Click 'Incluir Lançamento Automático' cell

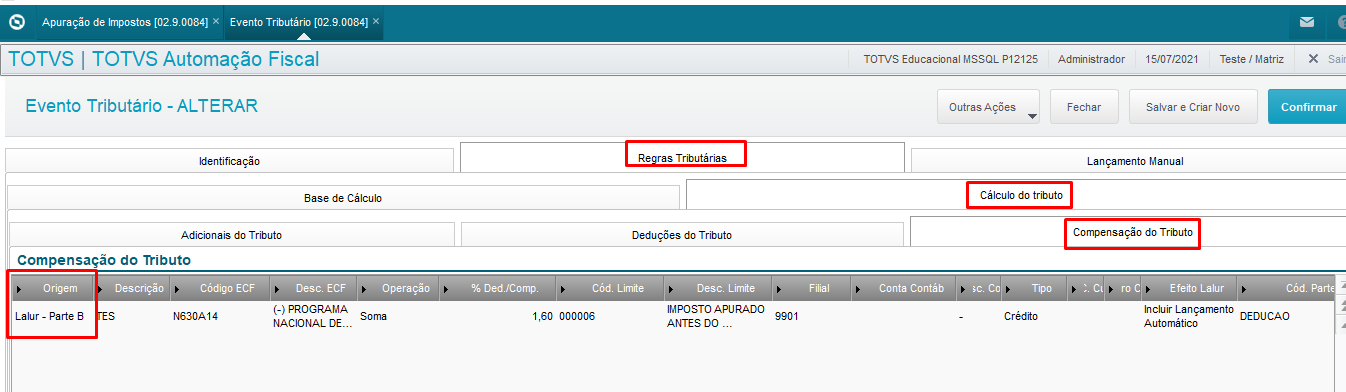(1188, 316)
